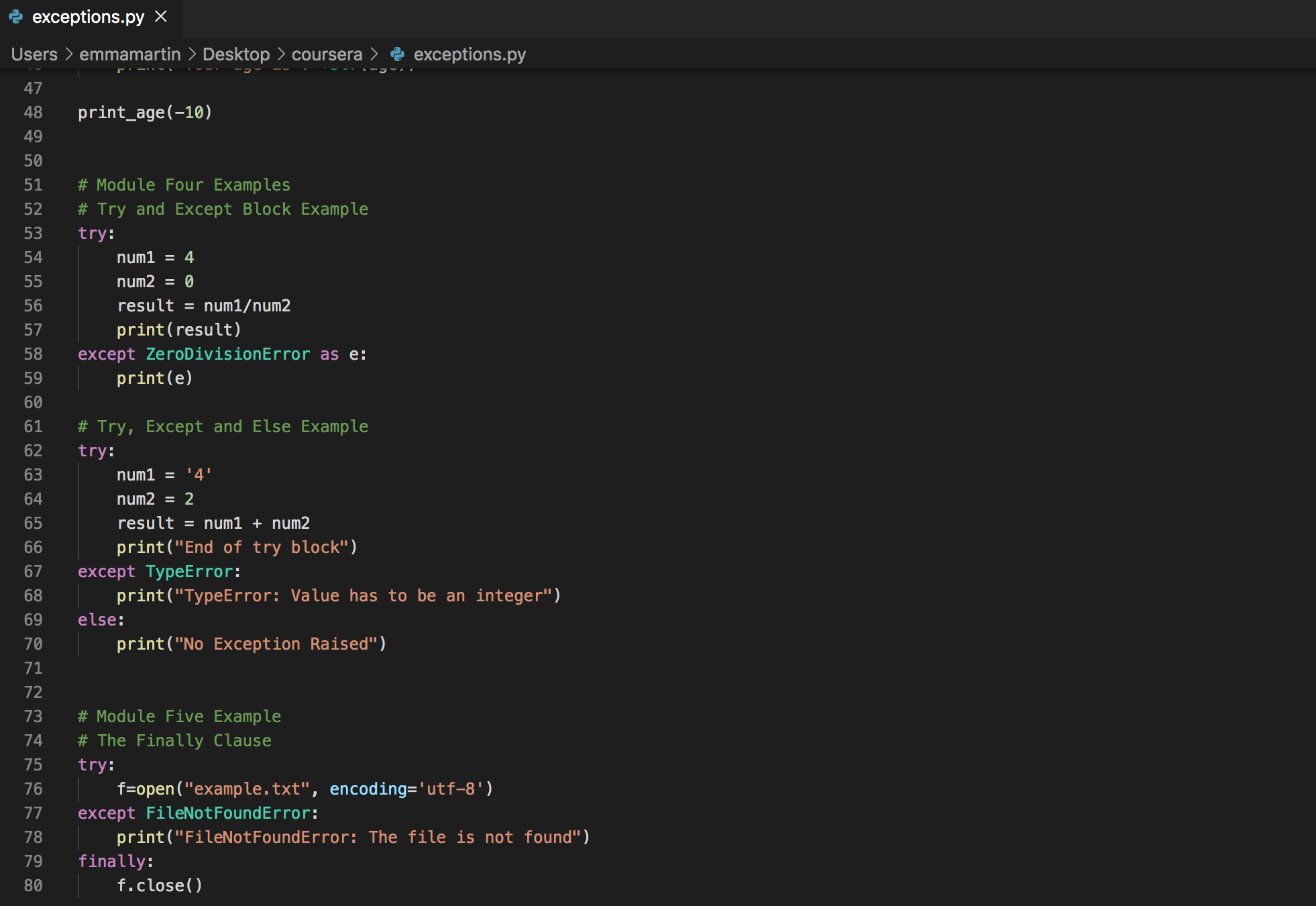Select the exceptions.py tab title
1316x906 pixels.
tap(88, 17)
